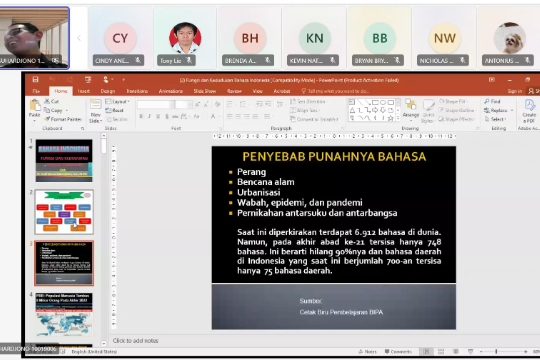Image resolution: width=540 pixels, height=360 pixels.
Task: Expand the Layout dropdown
Action: tap(117, 102)
